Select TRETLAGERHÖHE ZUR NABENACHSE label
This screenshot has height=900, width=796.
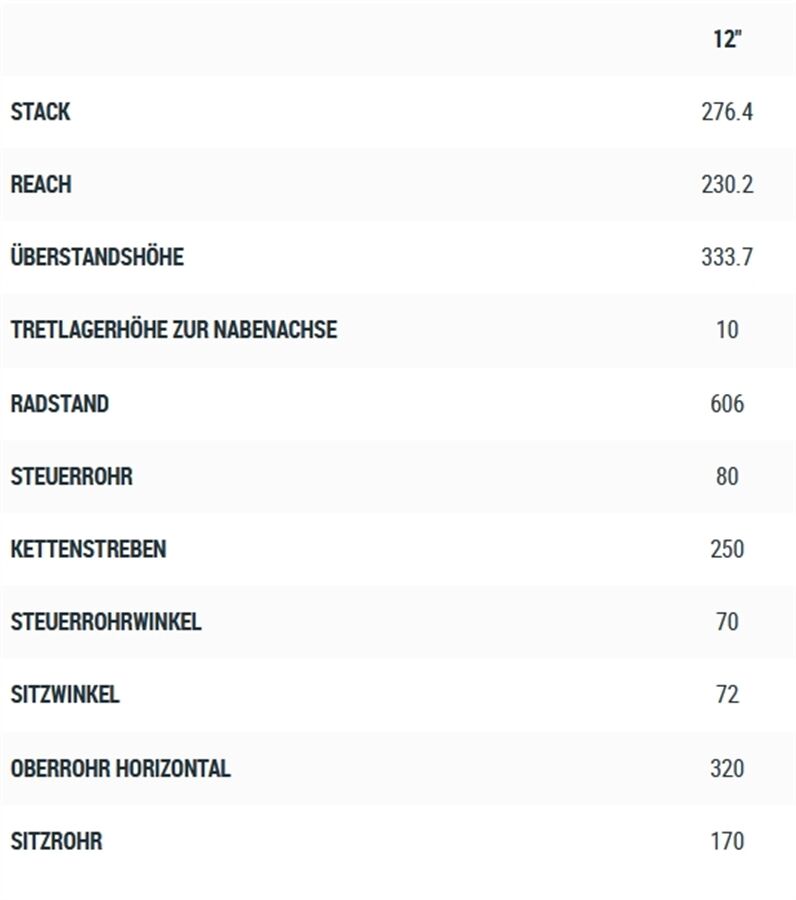tap(174, 329)
